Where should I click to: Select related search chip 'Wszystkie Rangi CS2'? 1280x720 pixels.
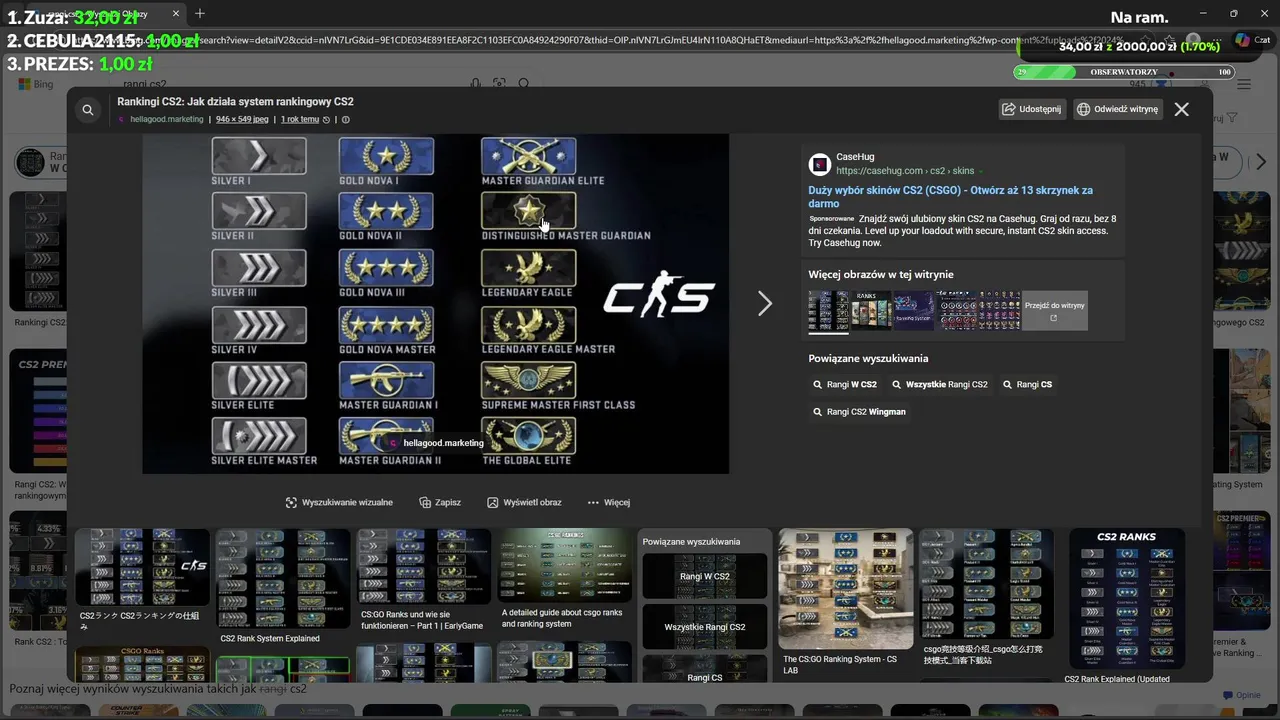[x=940, y=384]
